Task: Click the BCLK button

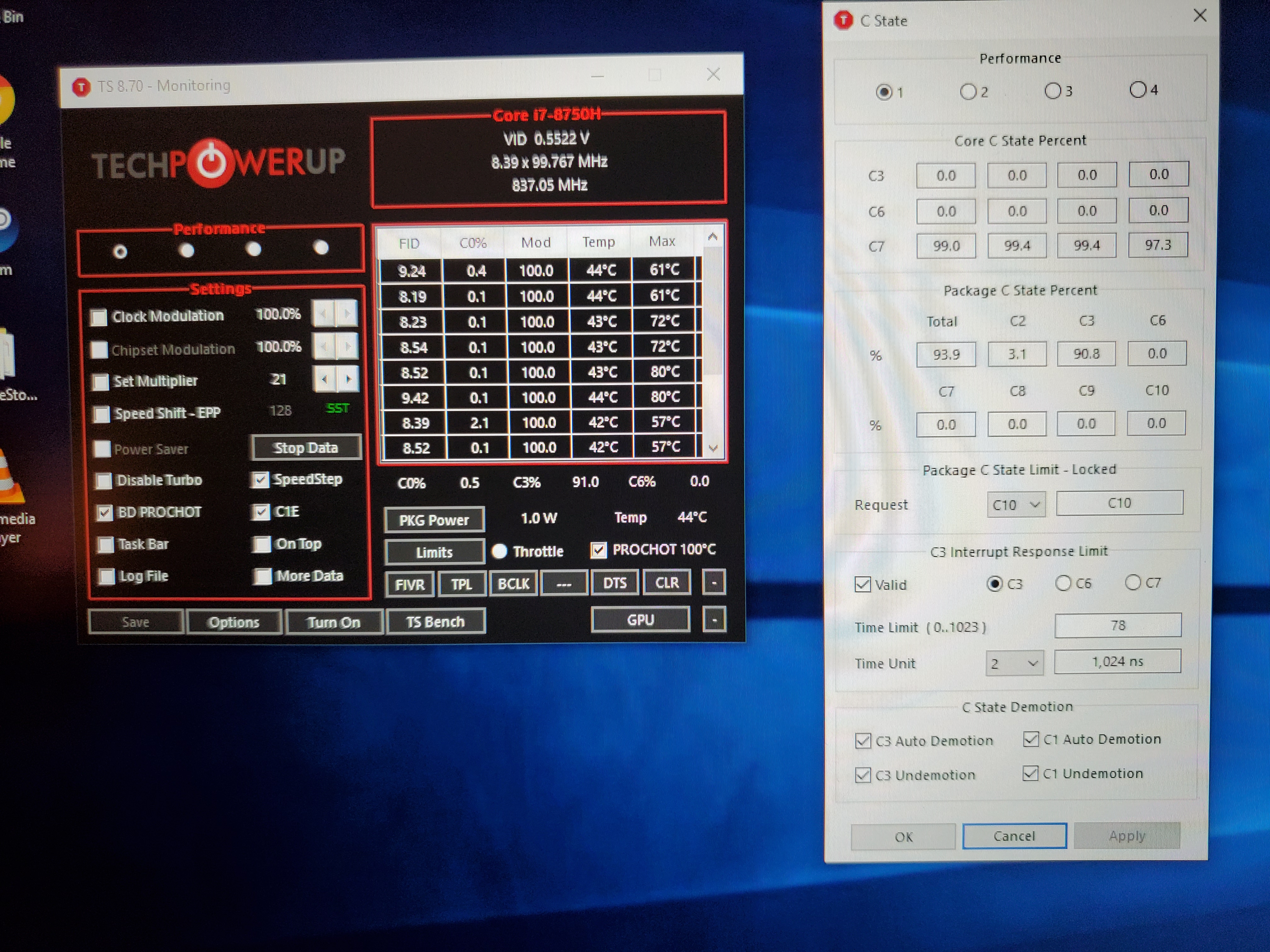Action: tap(514, 584)
